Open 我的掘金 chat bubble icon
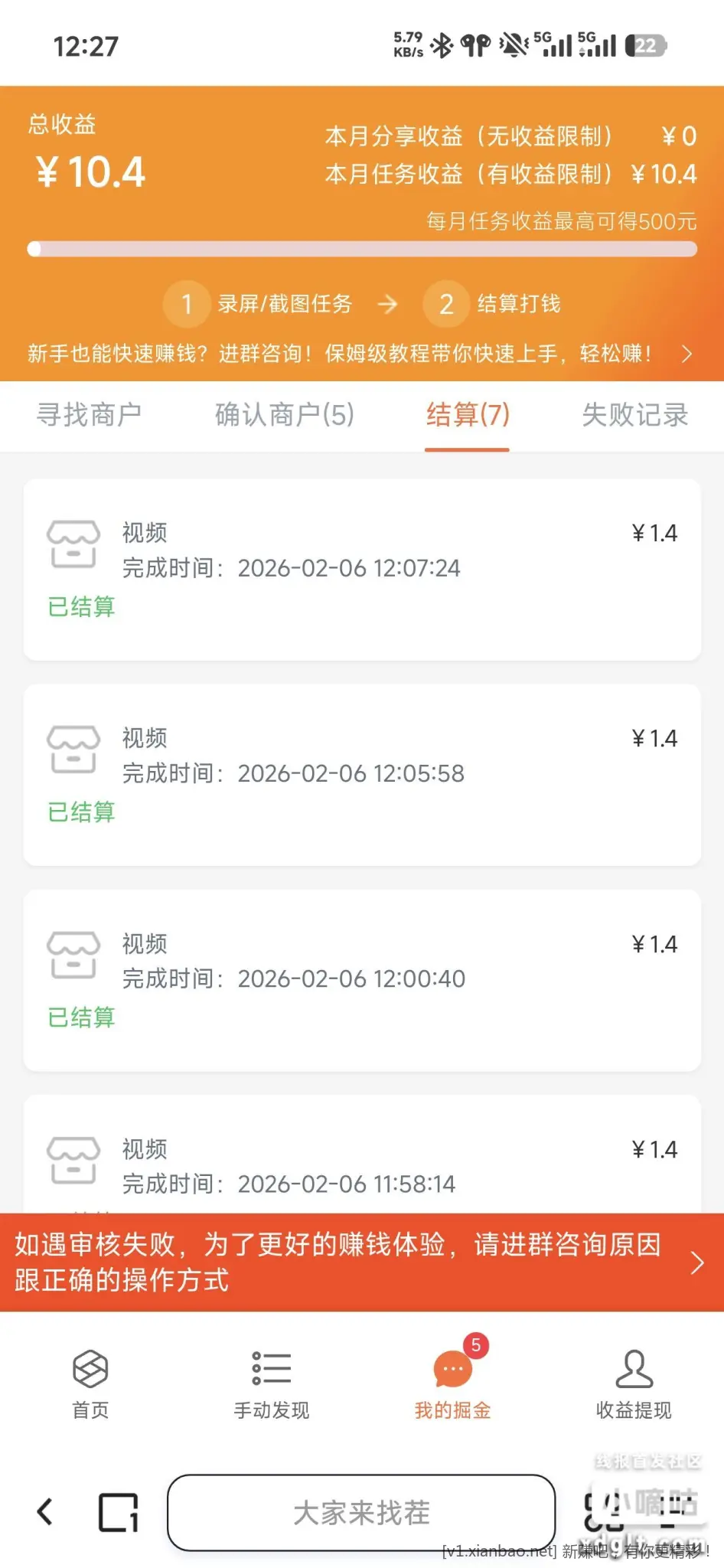 point(452,1369)
